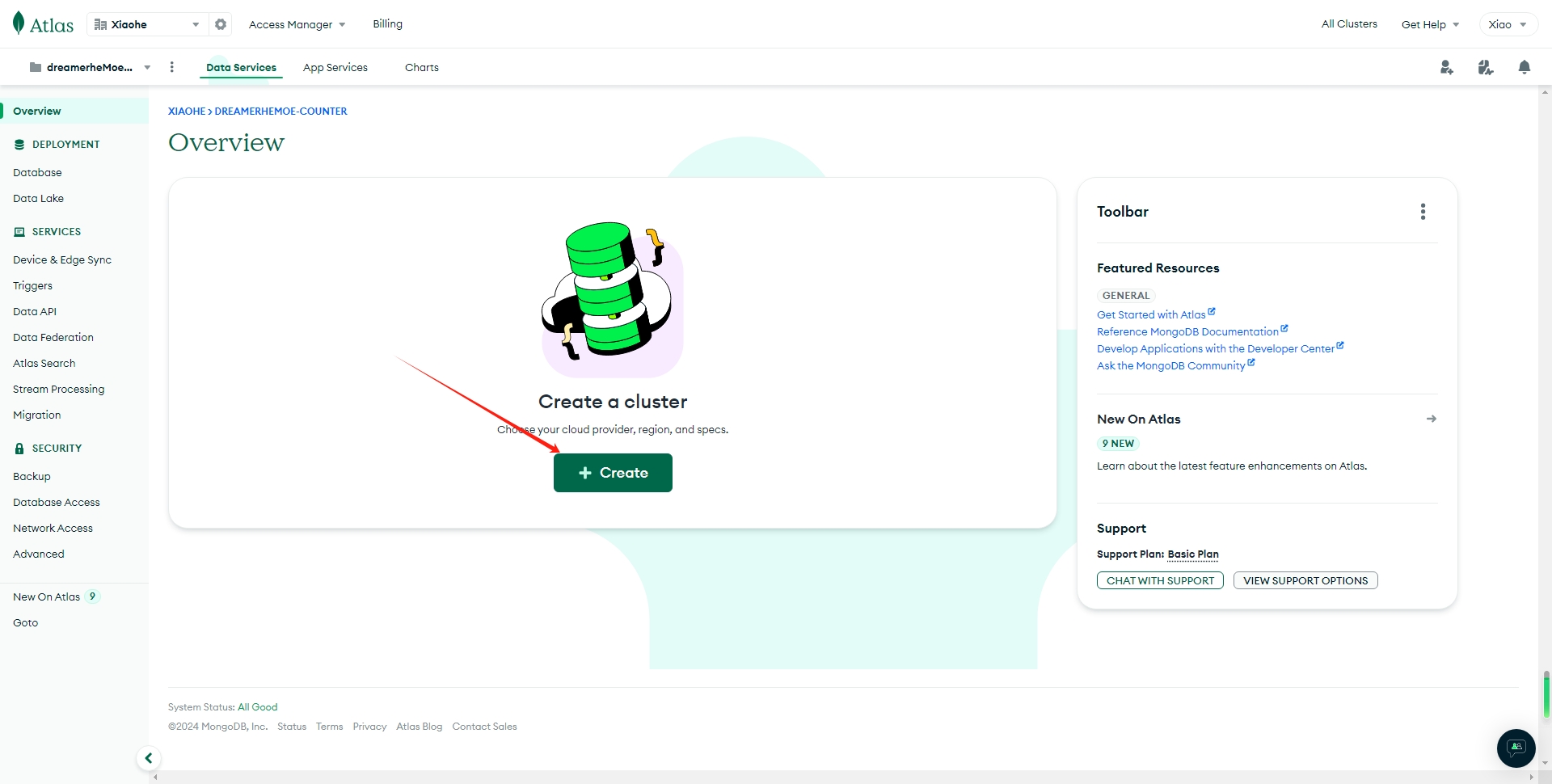The image size is (1552, 784).
Task: Open the Terms footer link
Action: click(329, 727)
